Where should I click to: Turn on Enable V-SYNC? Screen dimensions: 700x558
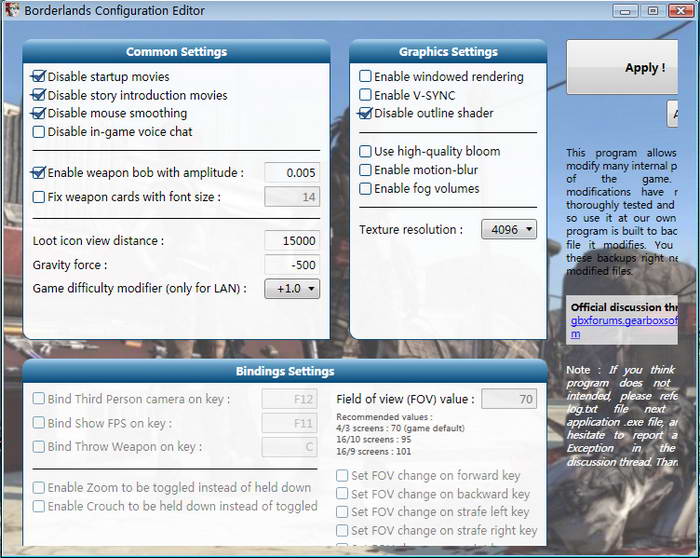click(x=365, y=95)
